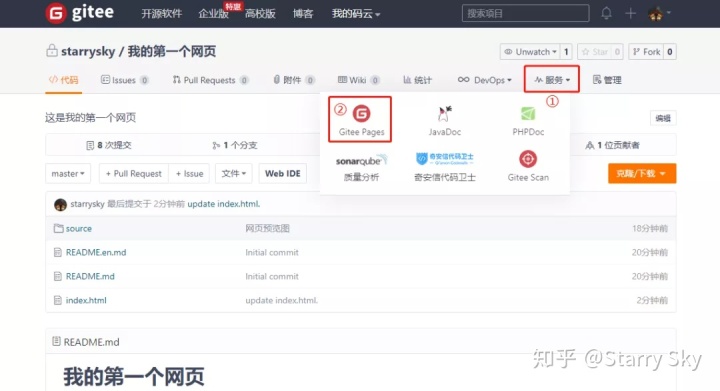The height and width of the screenshot is (391, 720).
Task: Expand the 服务 dropdown menu
Action: [552, 80]
